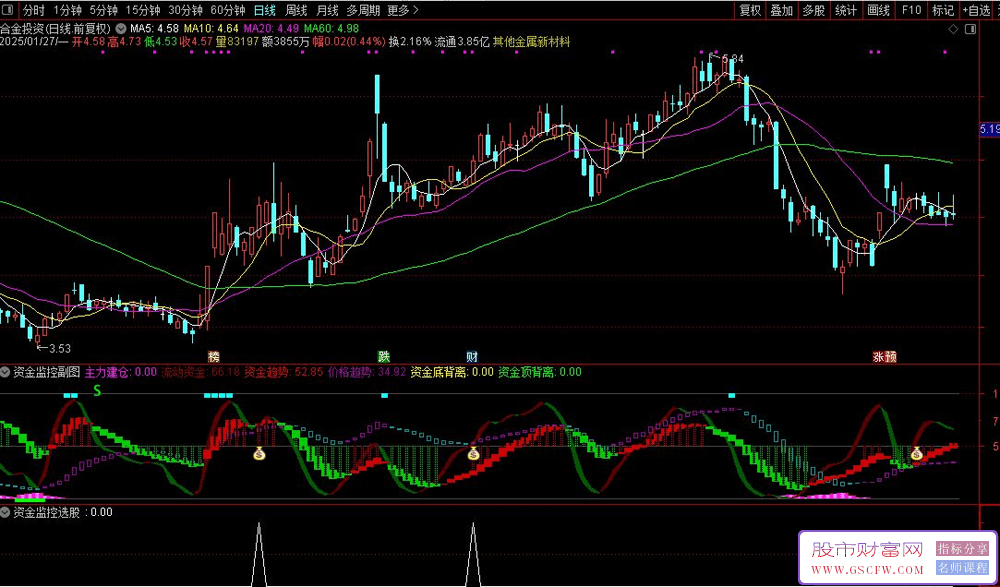Screen dimensions: 1000x587
Task: Expand the 资金监控选股 indicator dropdown
Action: (5, 512)
